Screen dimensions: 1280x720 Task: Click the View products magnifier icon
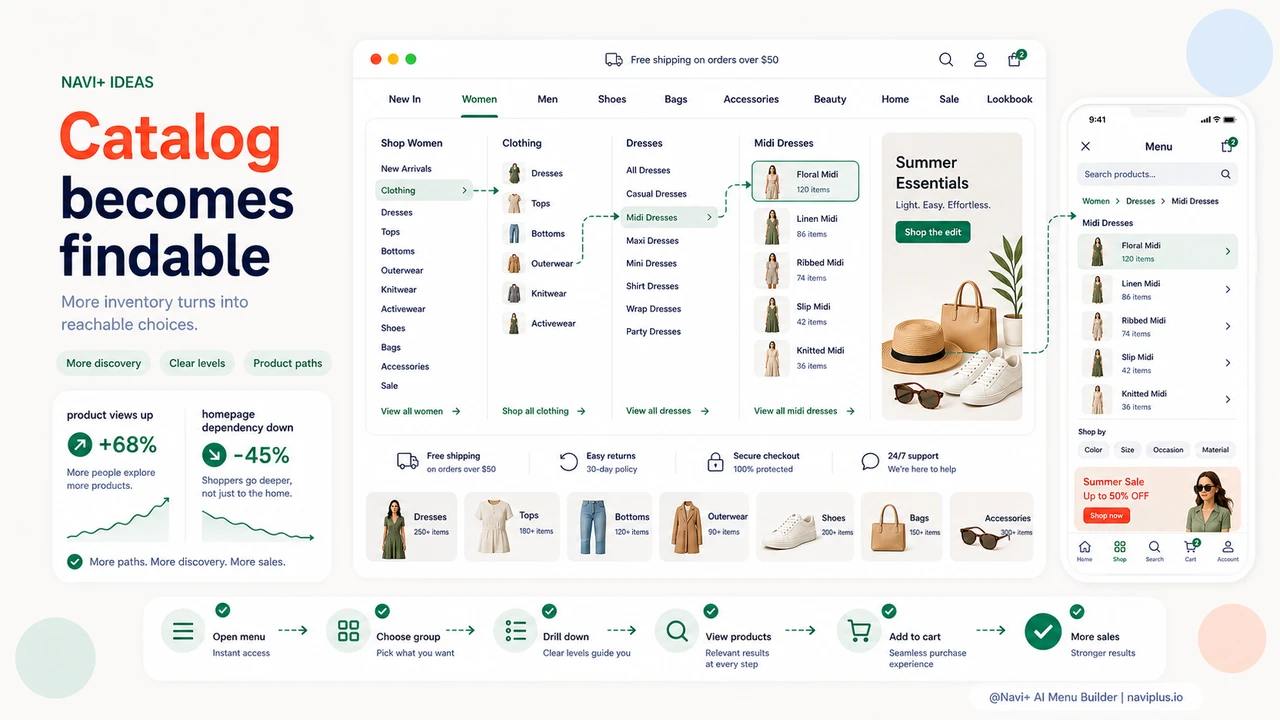pos(677,631)
